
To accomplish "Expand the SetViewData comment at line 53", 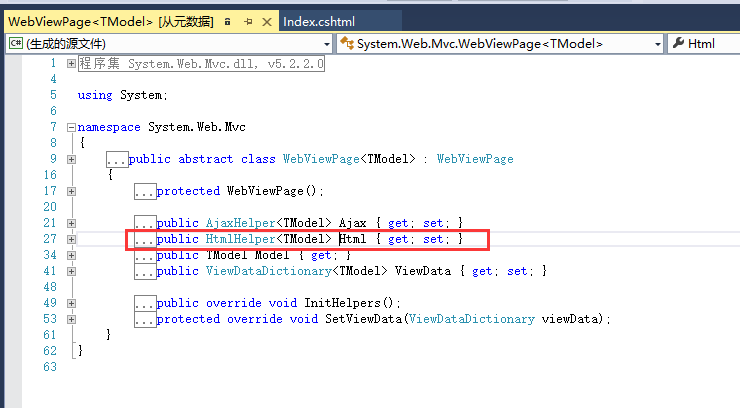I will (71, 320).
